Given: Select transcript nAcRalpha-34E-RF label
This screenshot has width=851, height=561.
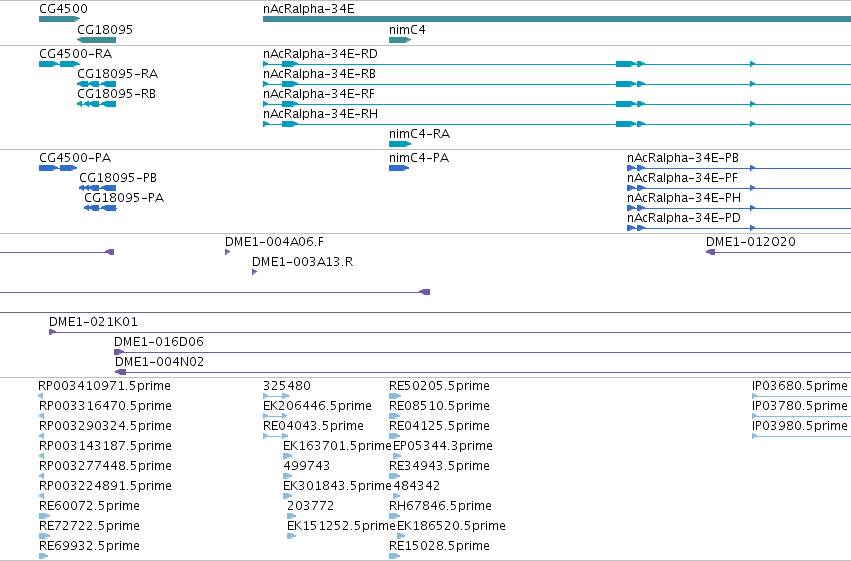Looking at the screenshot, I should click(319, 94).
